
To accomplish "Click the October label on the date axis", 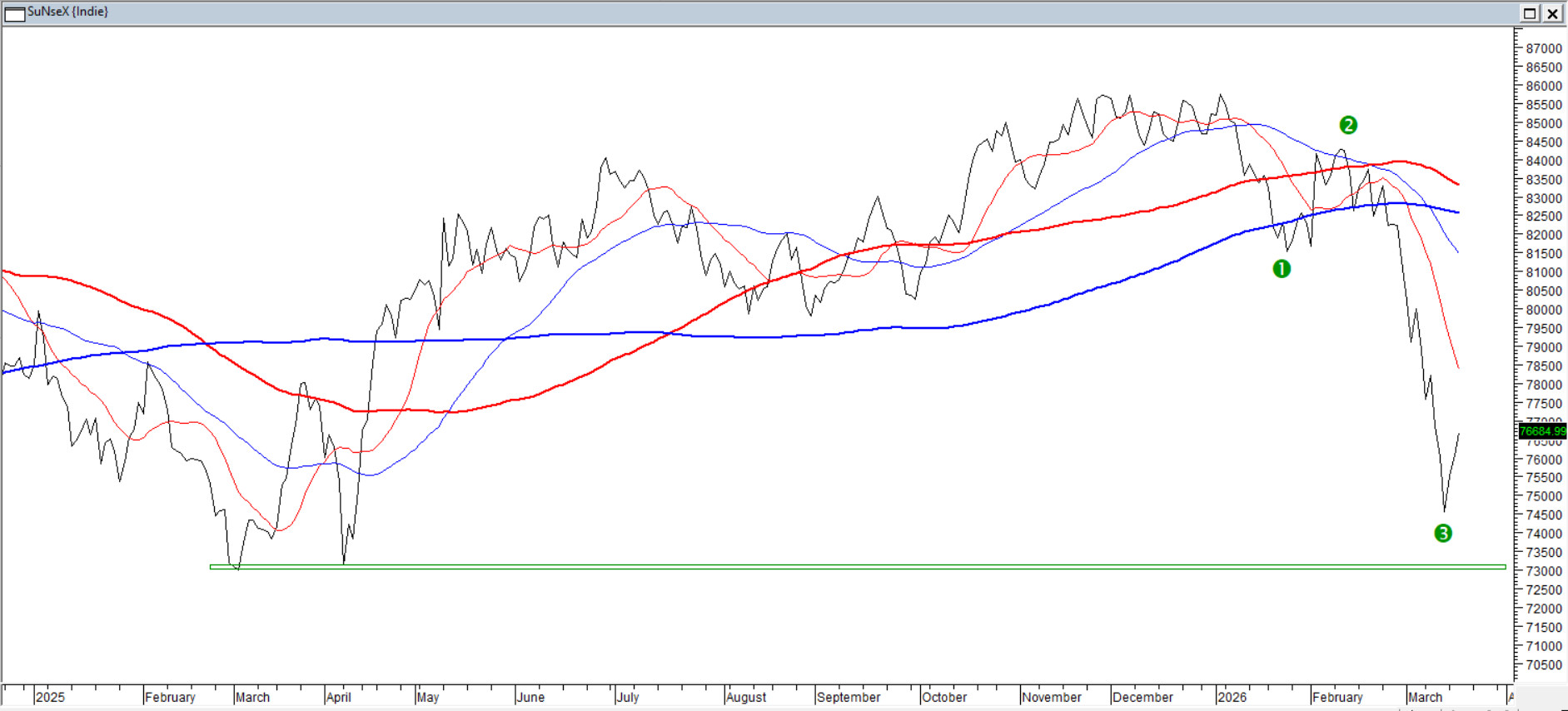I will click(944, 697).
